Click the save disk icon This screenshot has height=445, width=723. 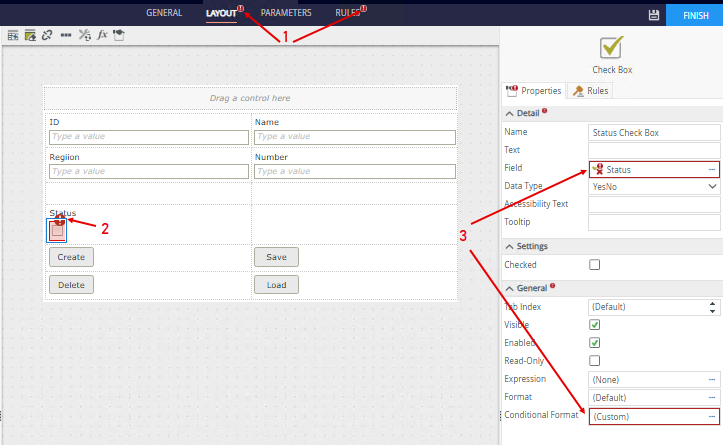654,15
